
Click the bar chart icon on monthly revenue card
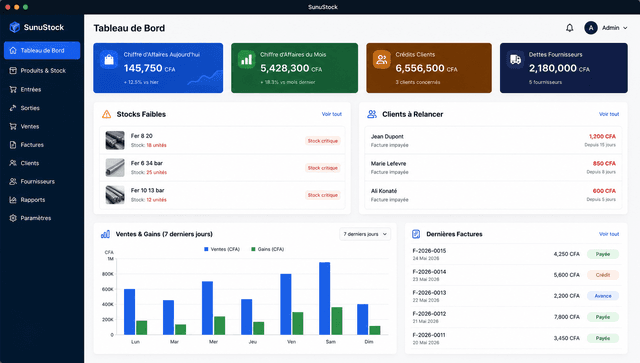tap(247, 60)
